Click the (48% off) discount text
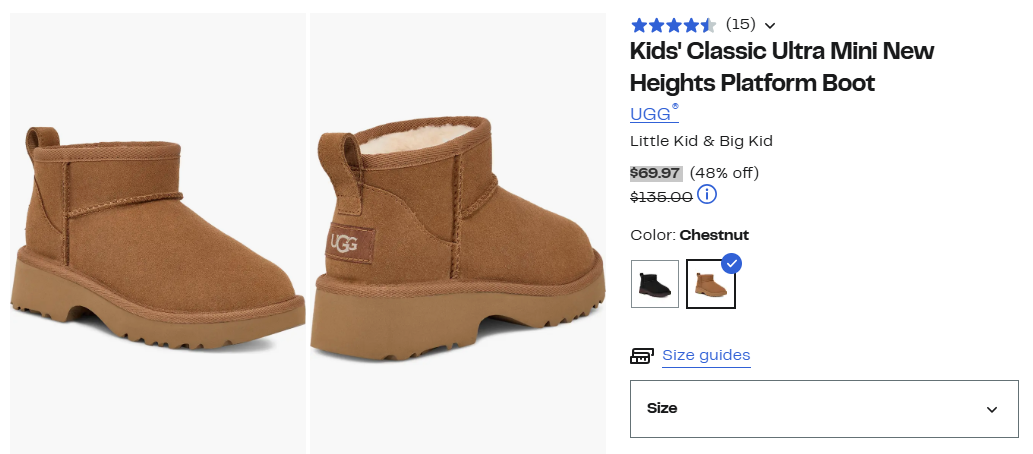1033x454 pixels. (724, 173)
